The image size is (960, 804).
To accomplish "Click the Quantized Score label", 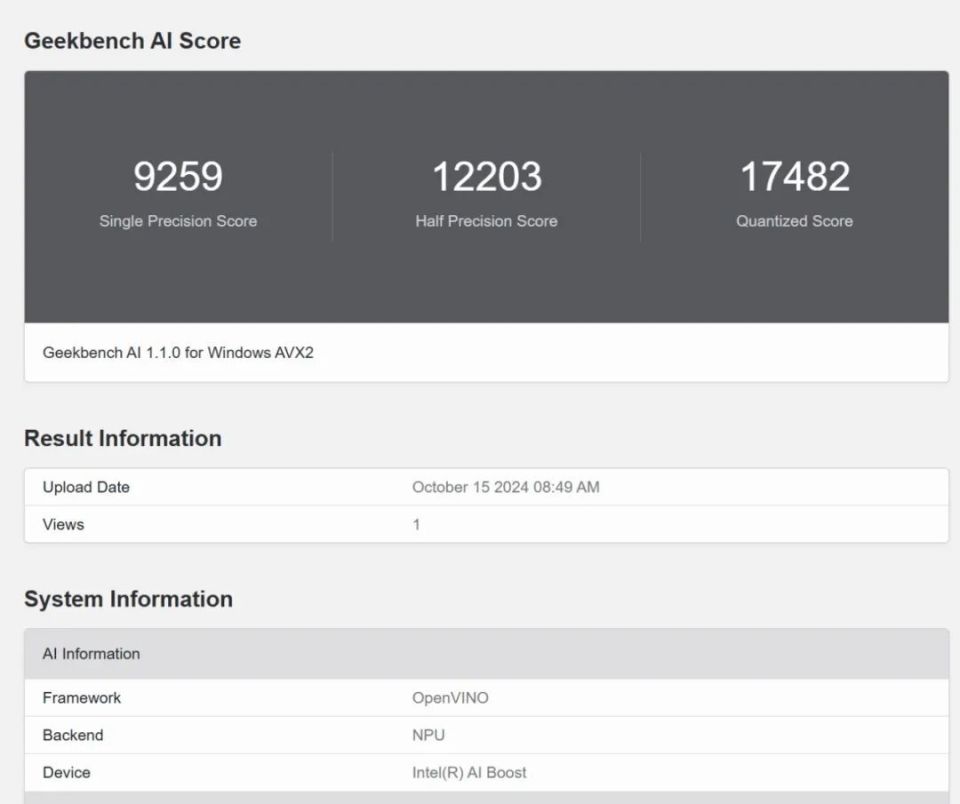I will click(x=795, y=221).
